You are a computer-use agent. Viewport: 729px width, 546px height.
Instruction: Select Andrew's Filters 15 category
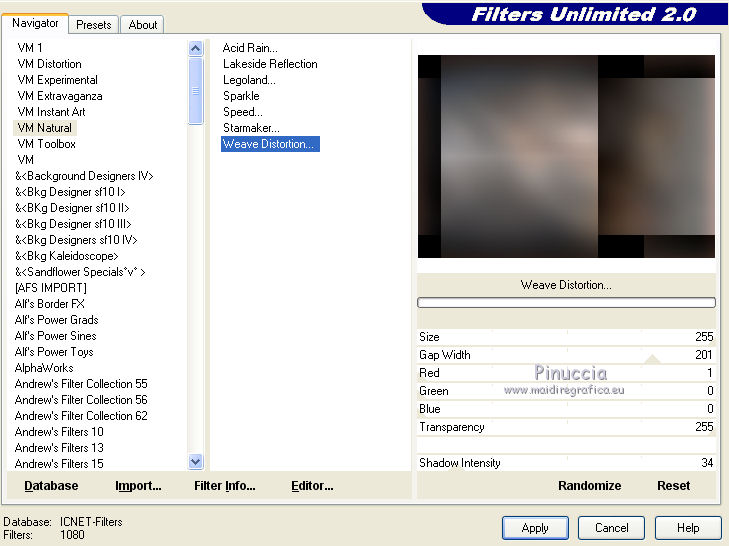click(59, 464)
